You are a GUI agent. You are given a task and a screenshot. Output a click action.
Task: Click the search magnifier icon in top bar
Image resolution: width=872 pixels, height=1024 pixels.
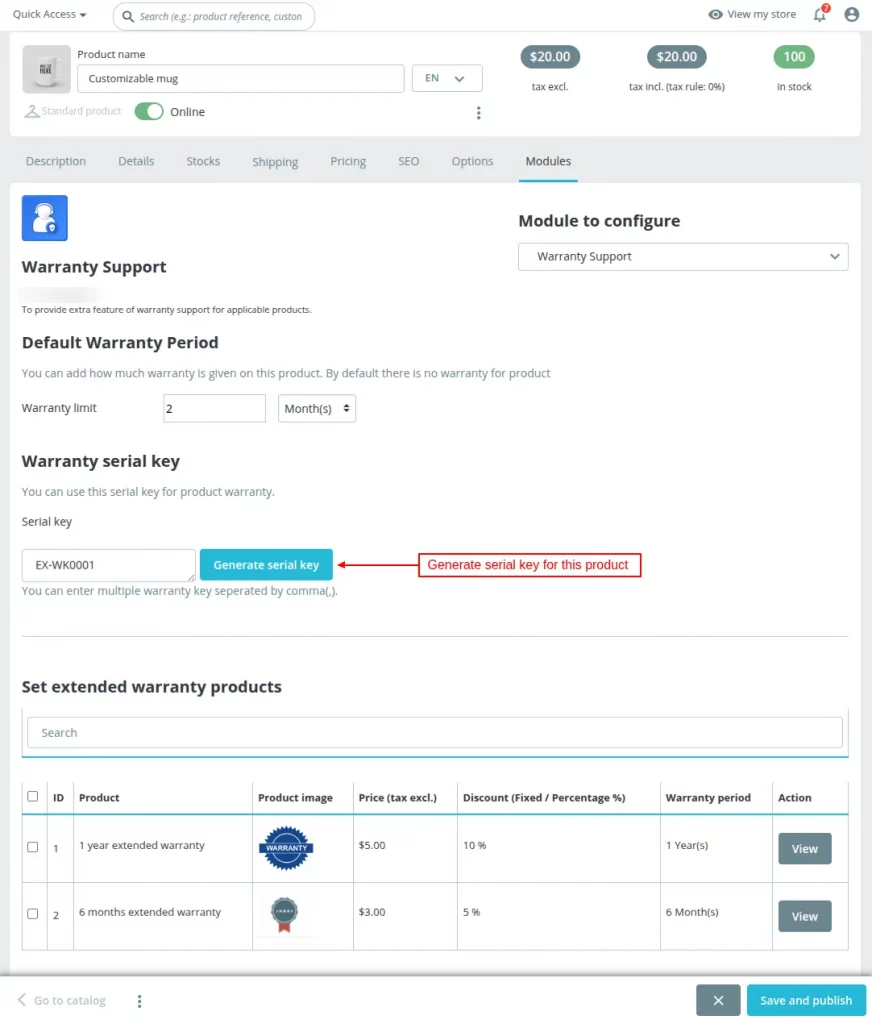tap(127, 16)
